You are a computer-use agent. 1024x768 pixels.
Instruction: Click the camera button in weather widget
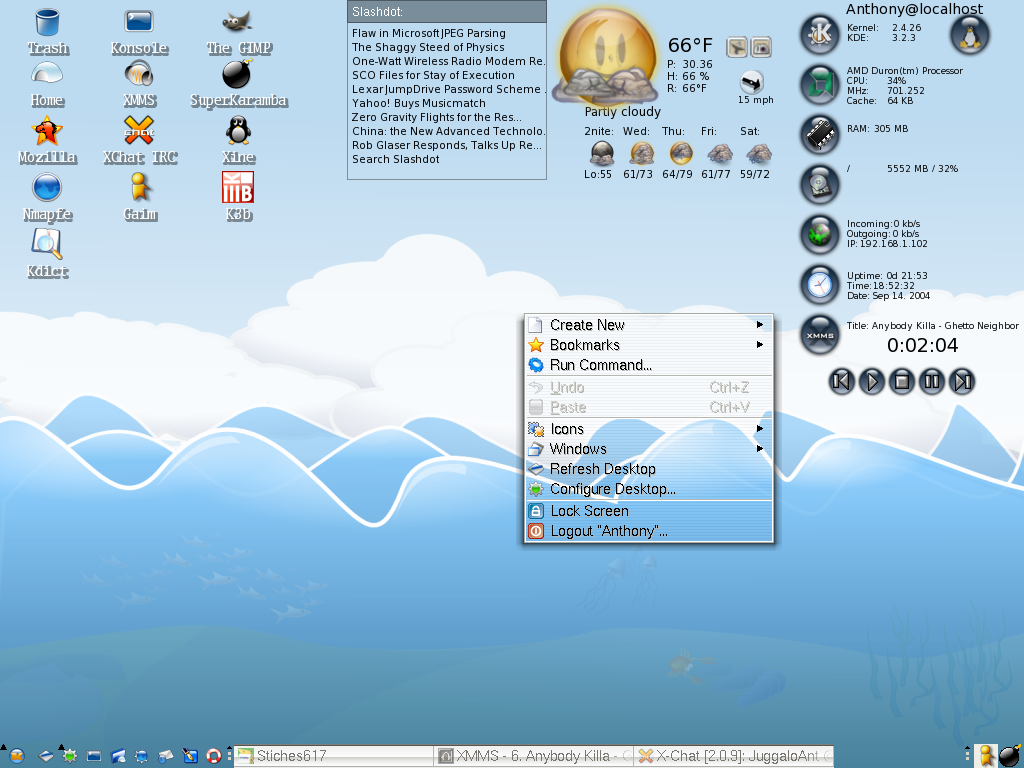tap(761, 47)
